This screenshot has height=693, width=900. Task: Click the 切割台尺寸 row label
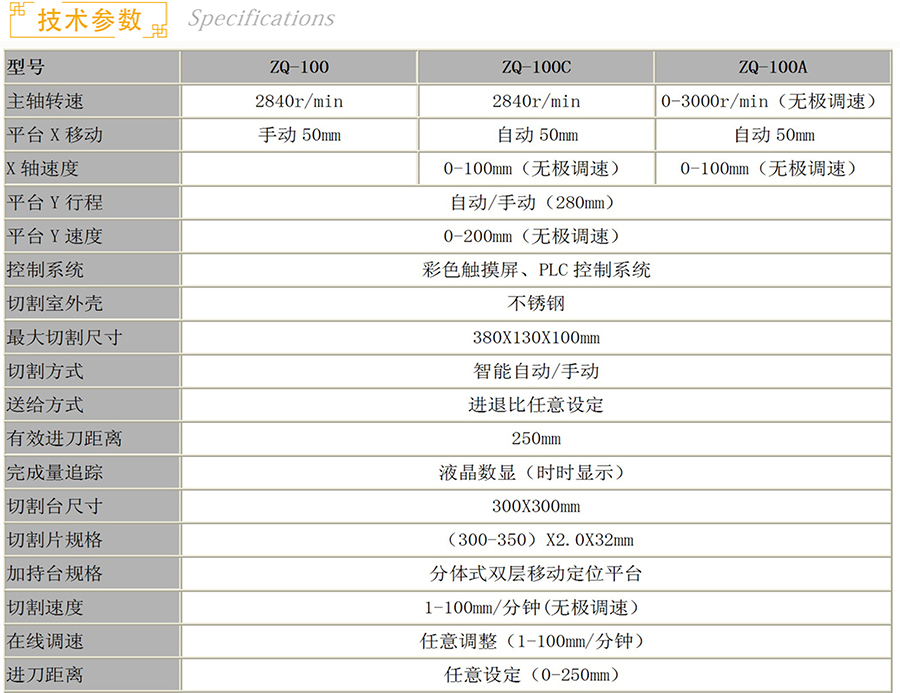pos(55,506)
